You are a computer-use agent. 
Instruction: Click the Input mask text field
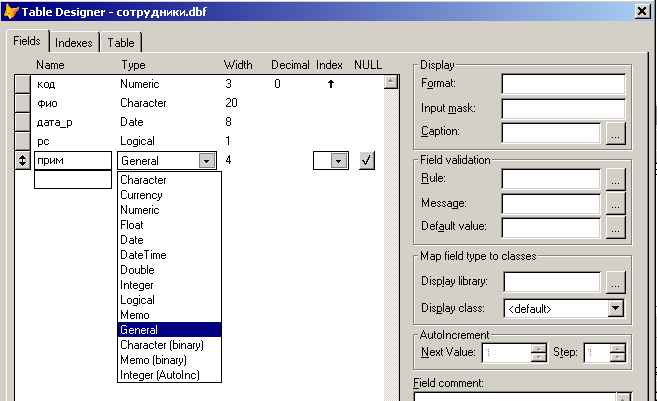click(563, 108)
